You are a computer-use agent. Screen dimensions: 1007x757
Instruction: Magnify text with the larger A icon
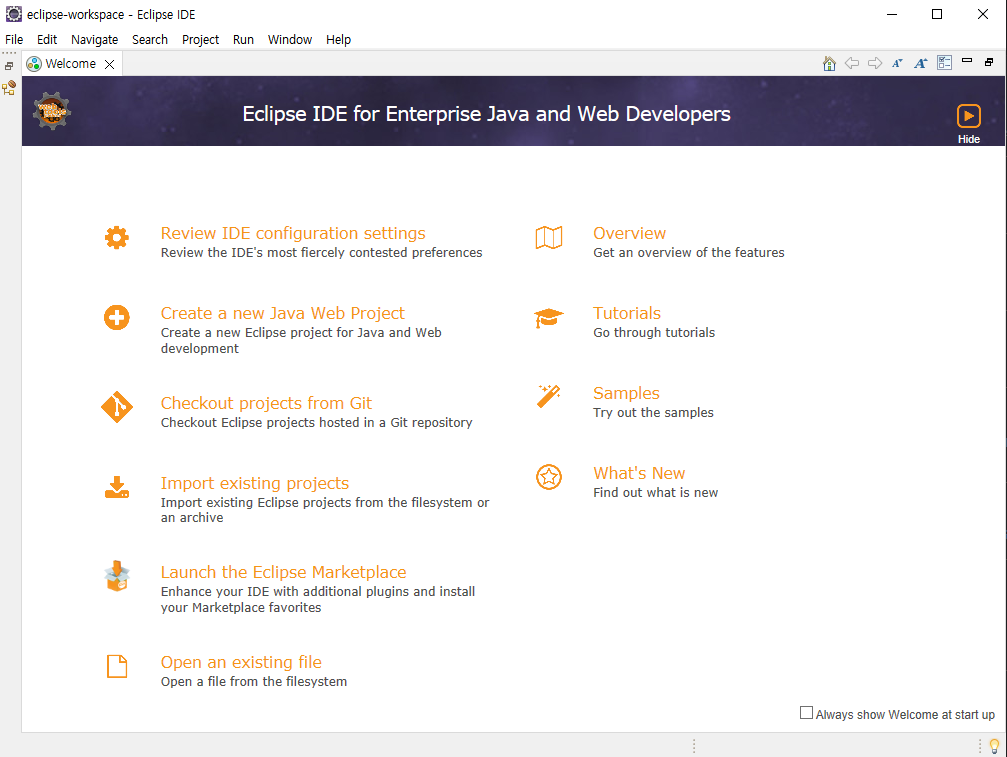(921, 64)
